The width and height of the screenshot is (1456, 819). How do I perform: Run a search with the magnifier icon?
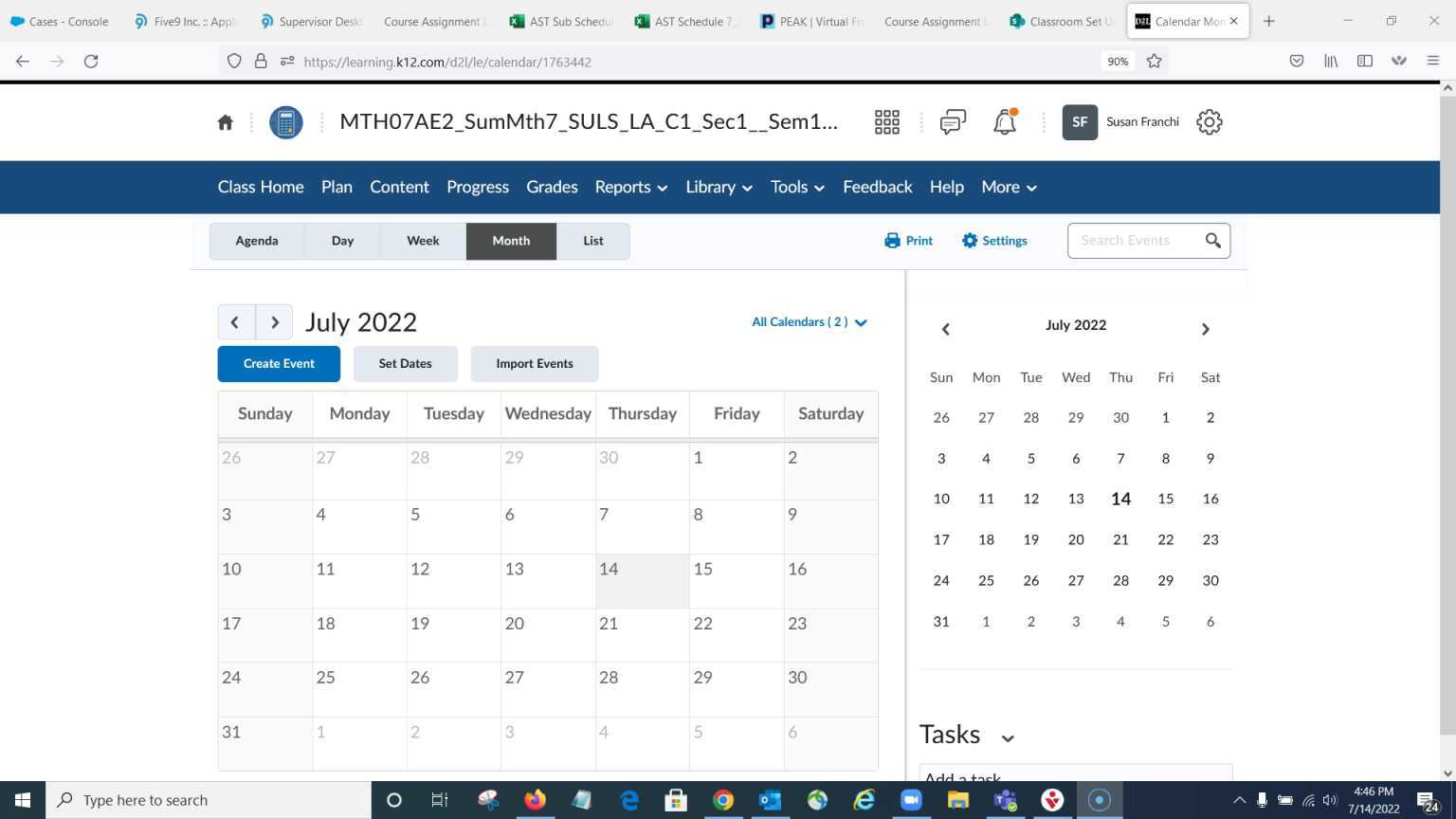tap(1213, 240)
